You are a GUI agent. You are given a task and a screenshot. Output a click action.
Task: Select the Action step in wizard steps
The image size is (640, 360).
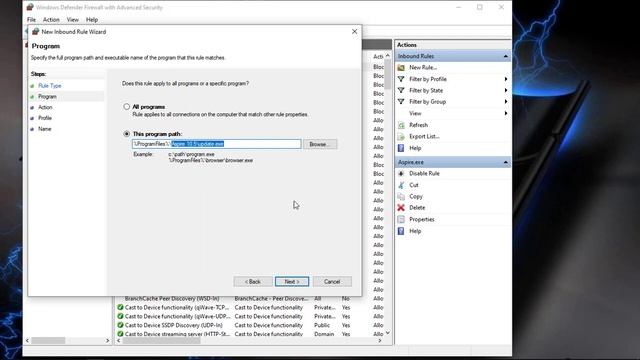click(x=45, y=107)
